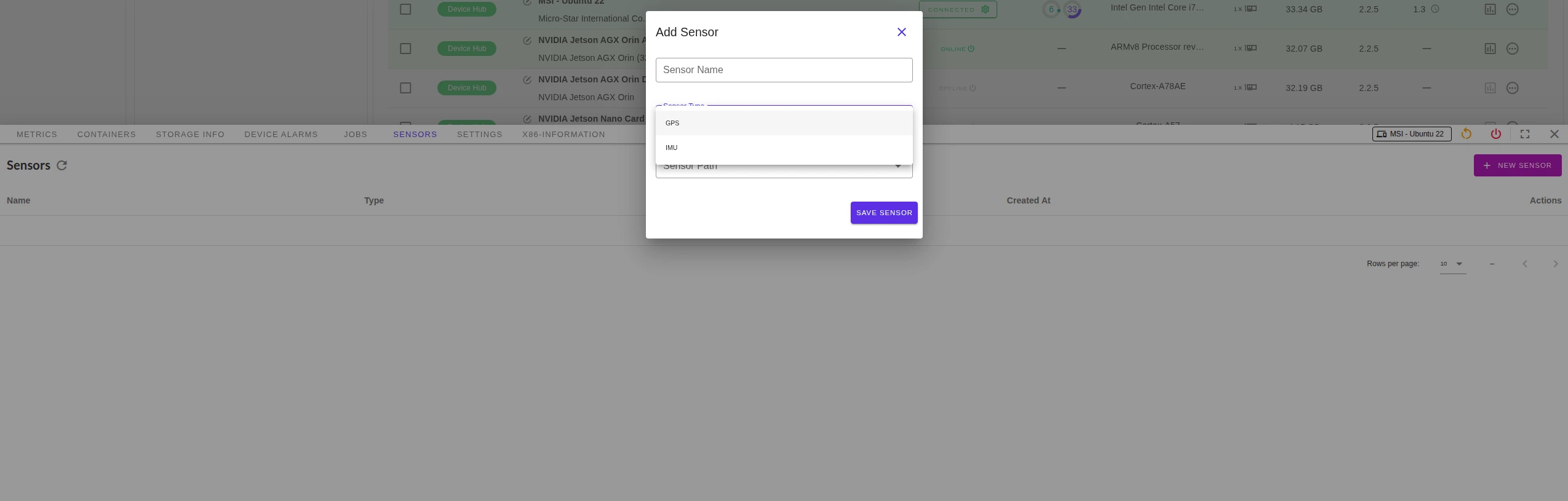Open the Device Alarms tab
Screen dimensions: 1568x501
coord(281,134)
